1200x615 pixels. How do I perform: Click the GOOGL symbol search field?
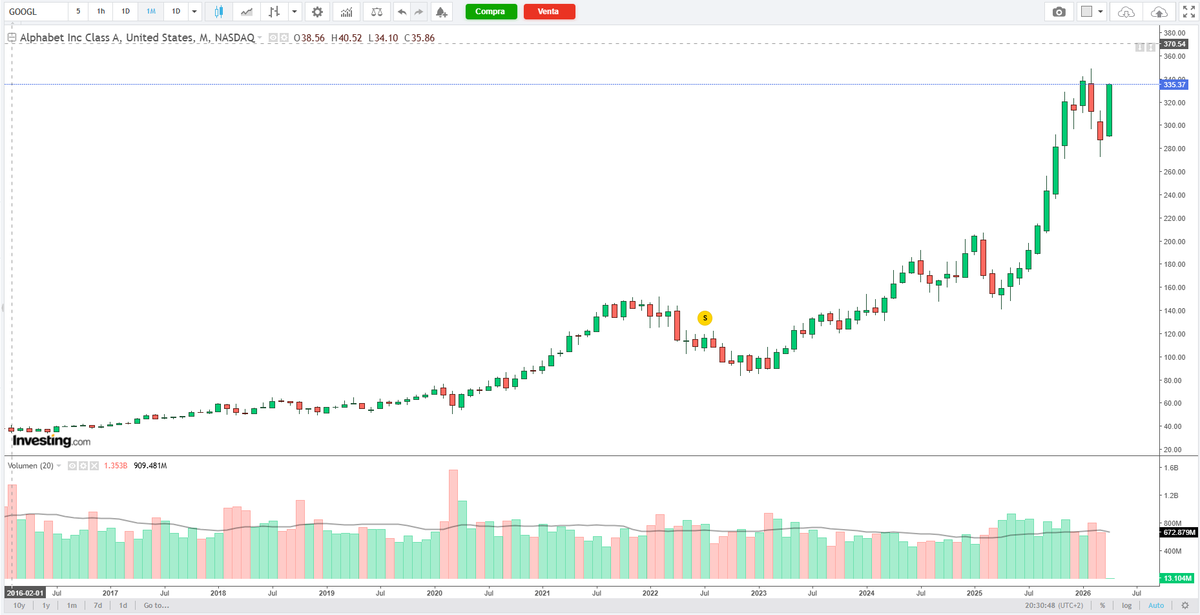pos(35,12)
